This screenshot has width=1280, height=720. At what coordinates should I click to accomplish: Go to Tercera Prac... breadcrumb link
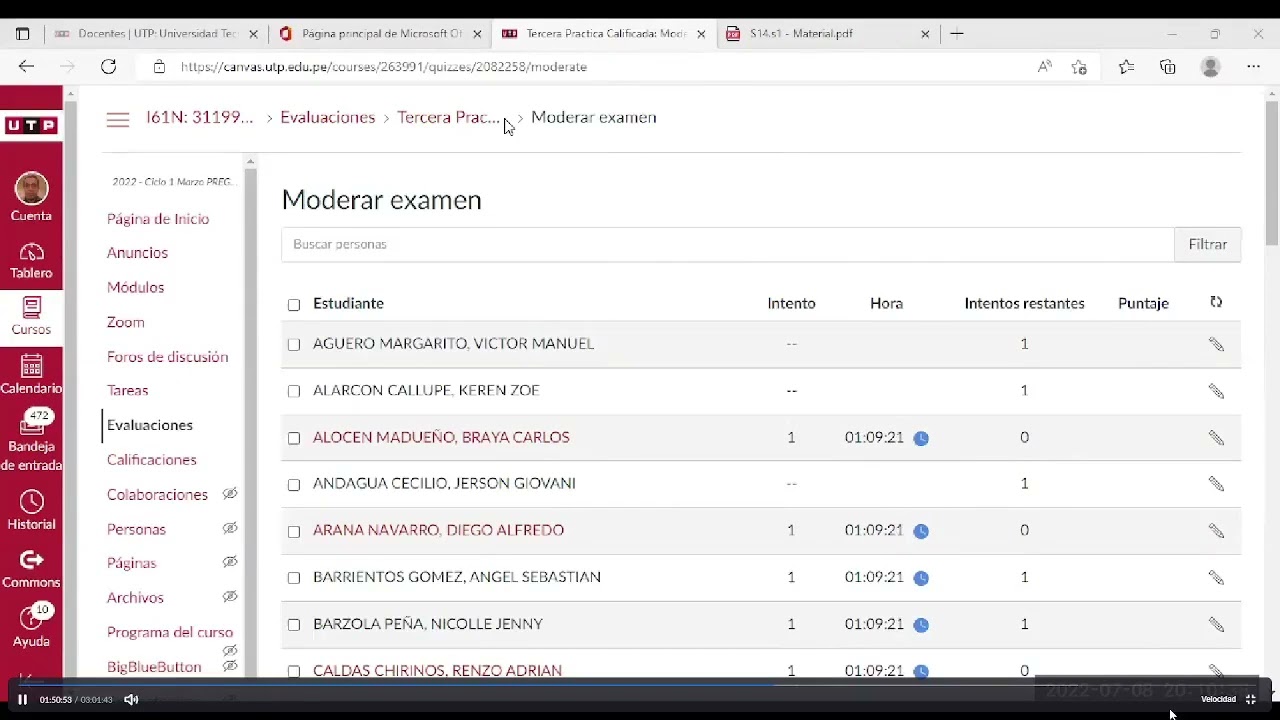tap(447, 118)
